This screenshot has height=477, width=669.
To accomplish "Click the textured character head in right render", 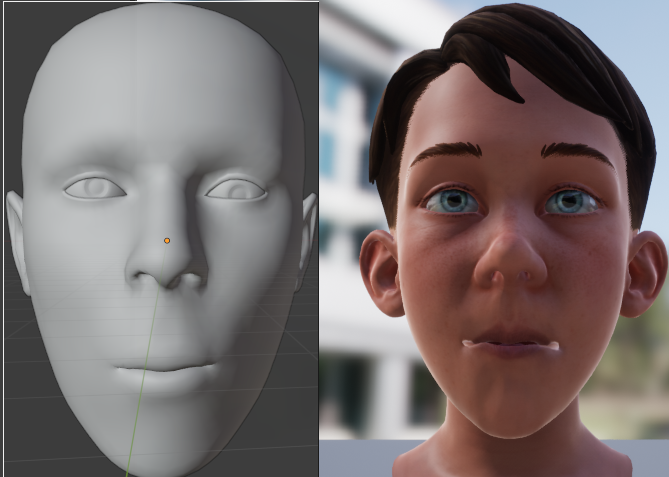I will [x=513, y=239].
